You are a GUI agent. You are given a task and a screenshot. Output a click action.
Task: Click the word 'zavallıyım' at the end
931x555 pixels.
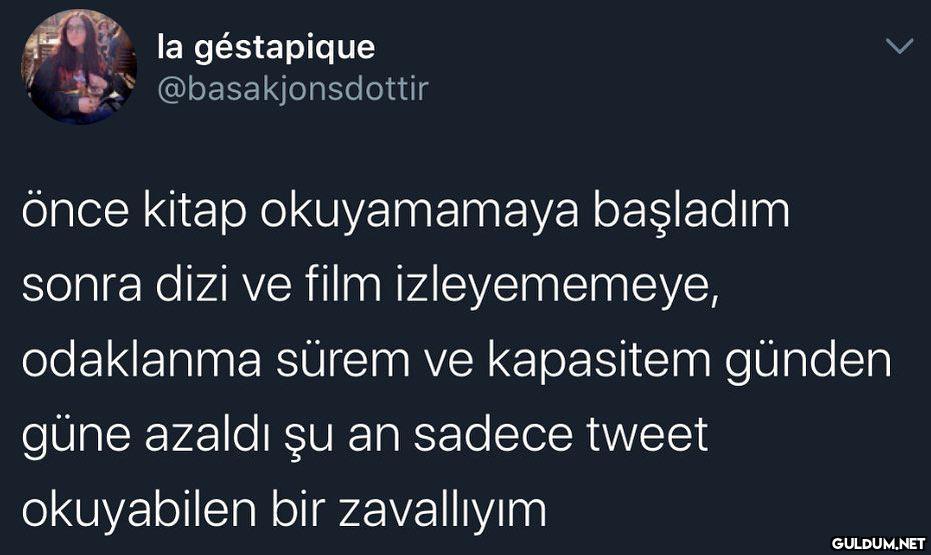[x=442, y=510]
